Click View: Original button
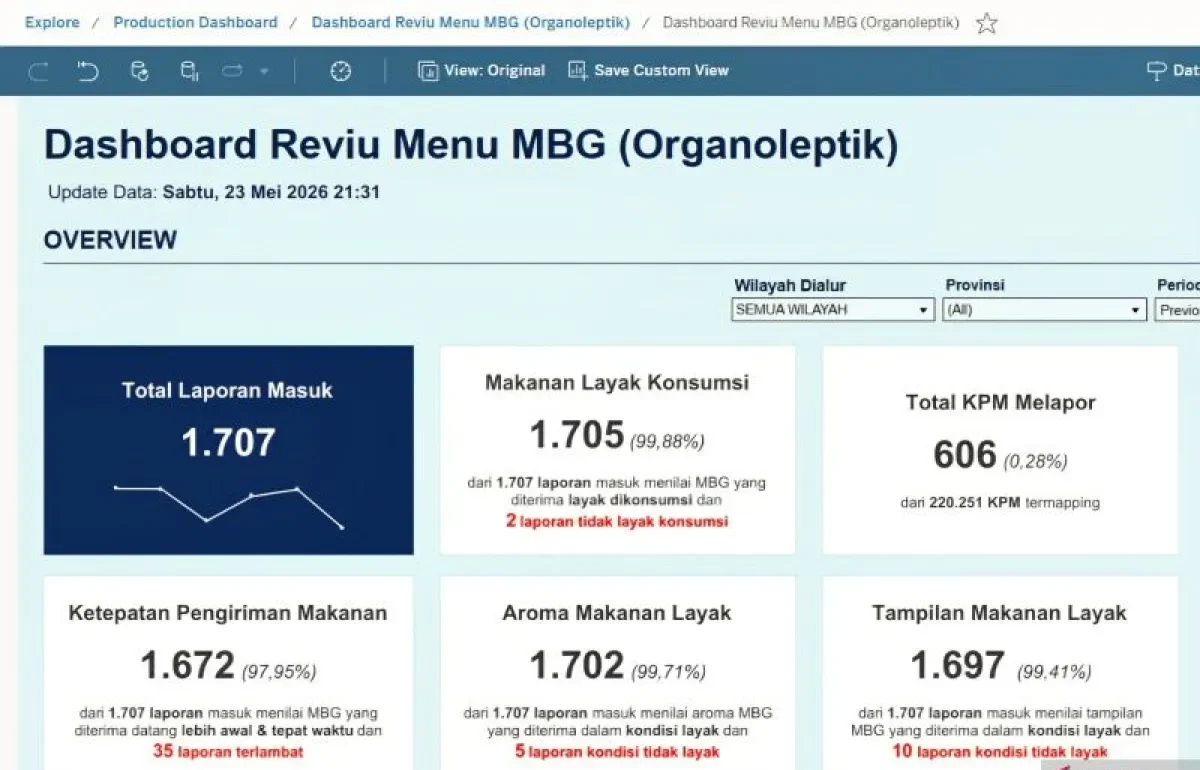The image size is (1200, 770). coord(482,71)
